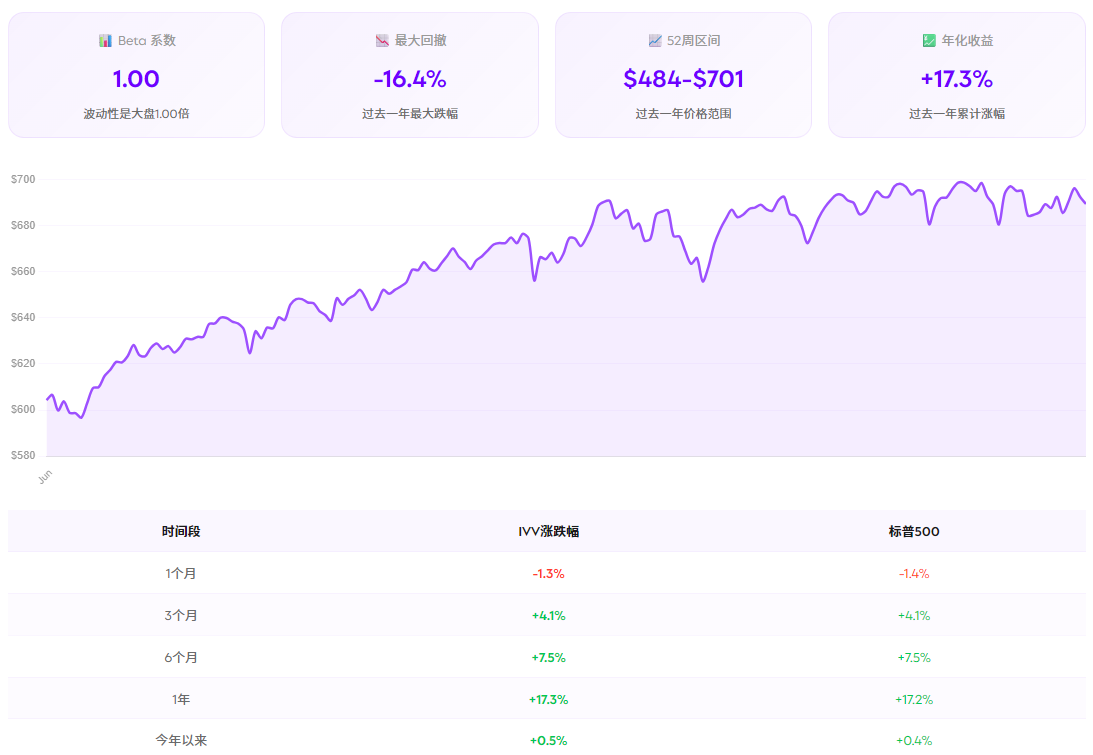Viewport: 1093px width, 755px height.
Task: Collapse the price chart area
Action: [x=546, y=310]
